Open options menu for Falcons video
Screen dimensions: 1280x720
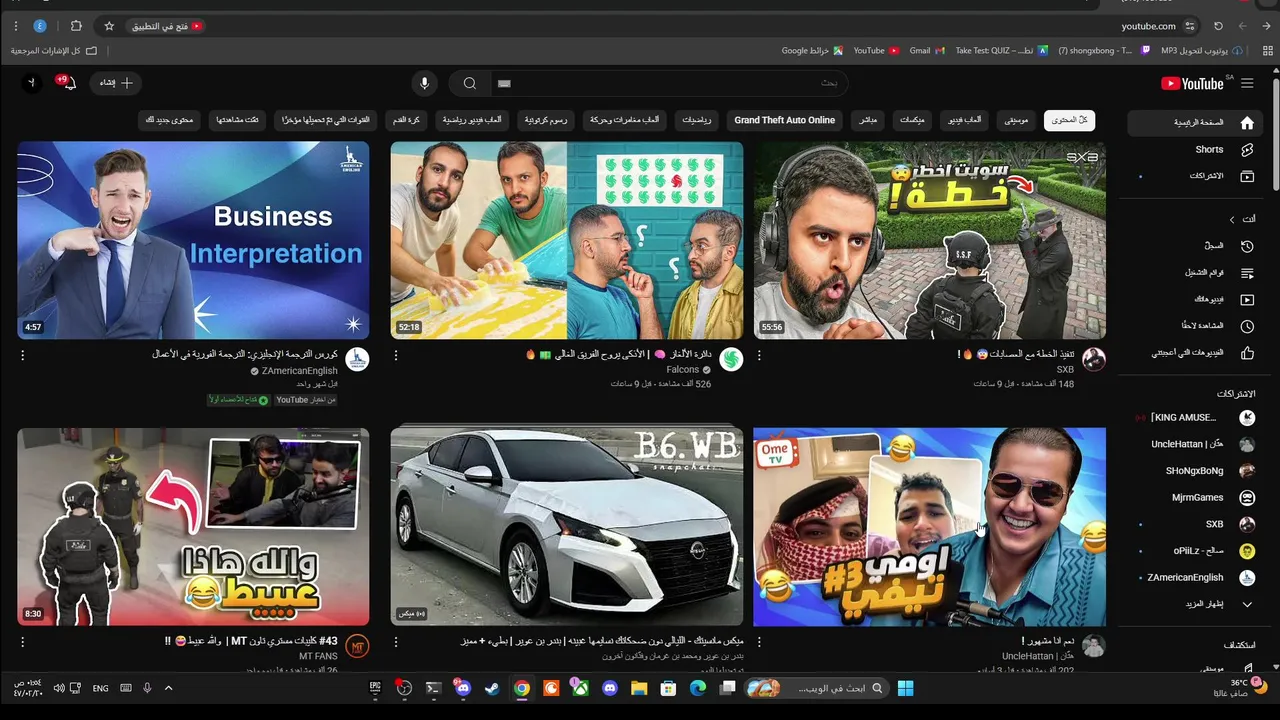tap(396, 355)
